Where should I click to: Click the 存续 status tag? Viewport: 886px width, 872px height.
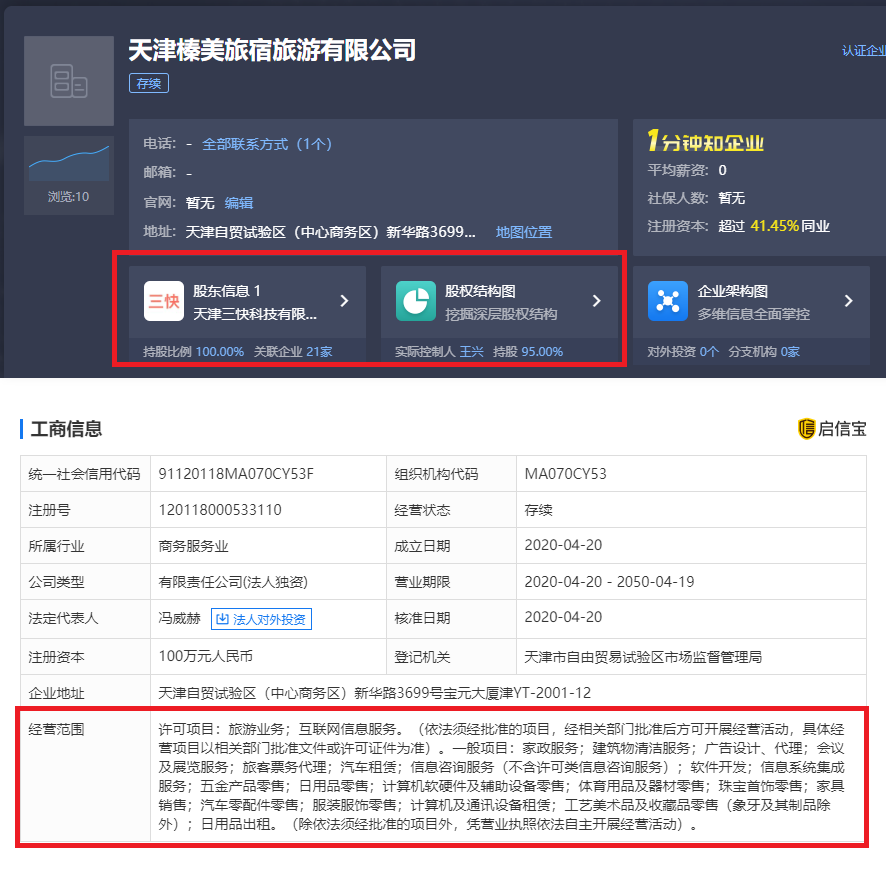[149, 83]
